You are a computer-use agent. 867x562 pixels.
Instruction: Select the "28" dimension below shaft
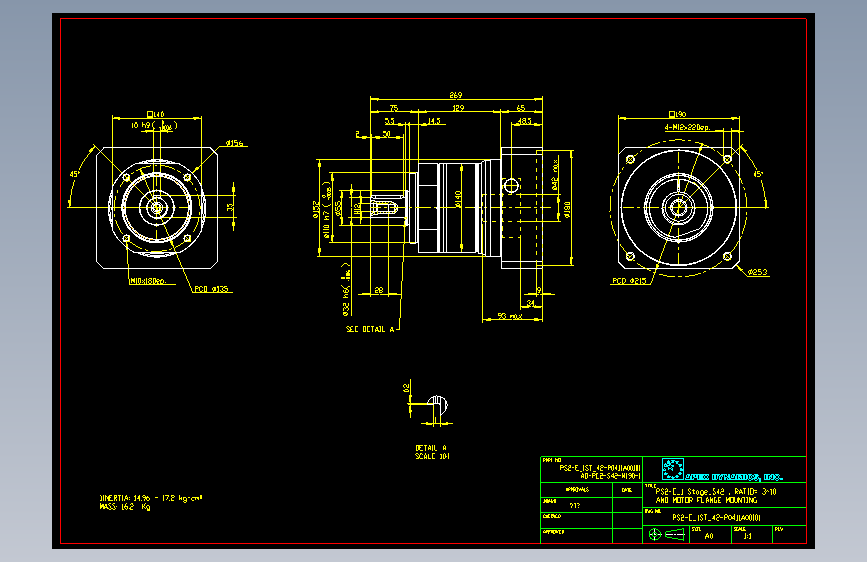[x=379, y=290]
